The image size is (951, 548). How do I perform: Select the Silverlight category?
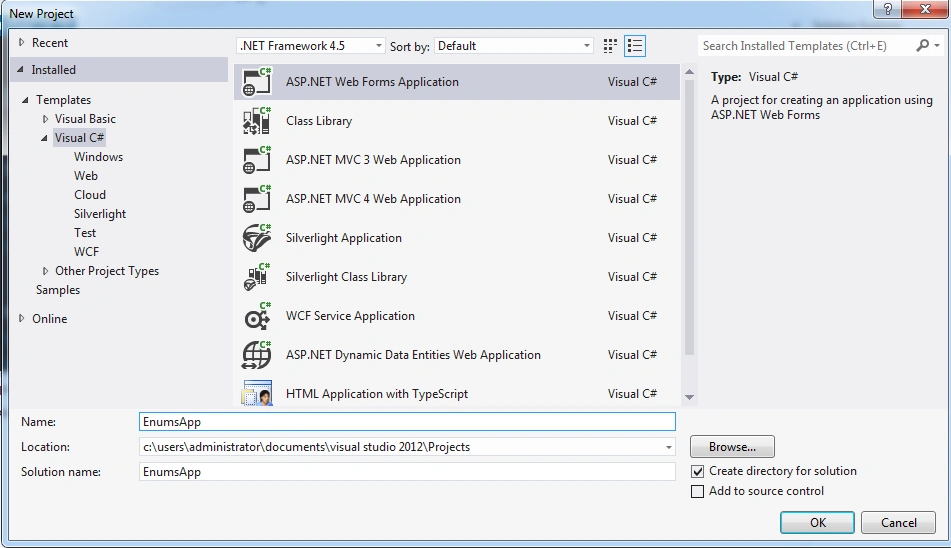(x=100, y=214)
